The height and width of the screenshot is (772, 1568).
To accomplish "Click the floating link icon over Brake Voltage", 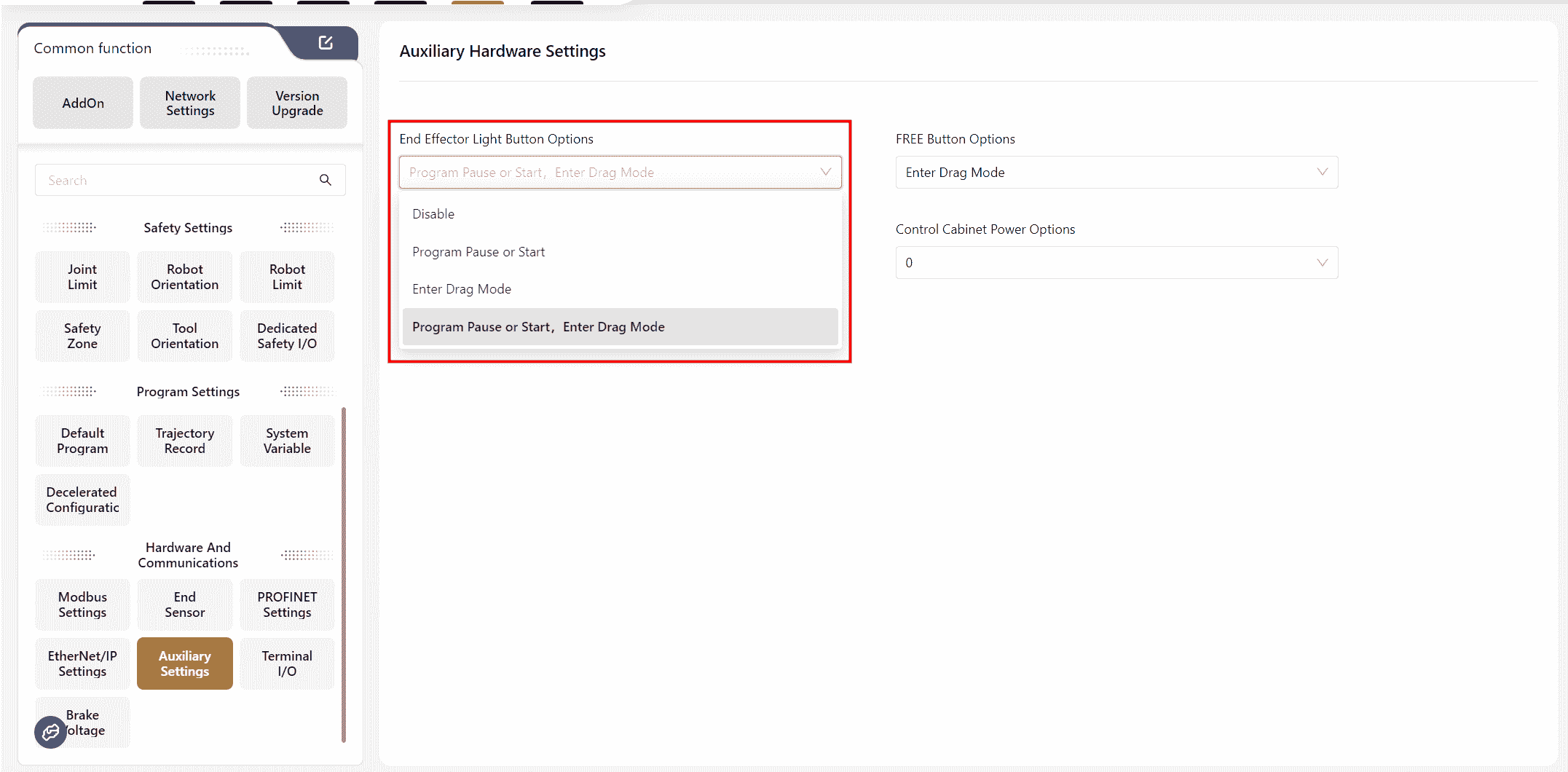I will pyautogui.click(x=50, y=732).
